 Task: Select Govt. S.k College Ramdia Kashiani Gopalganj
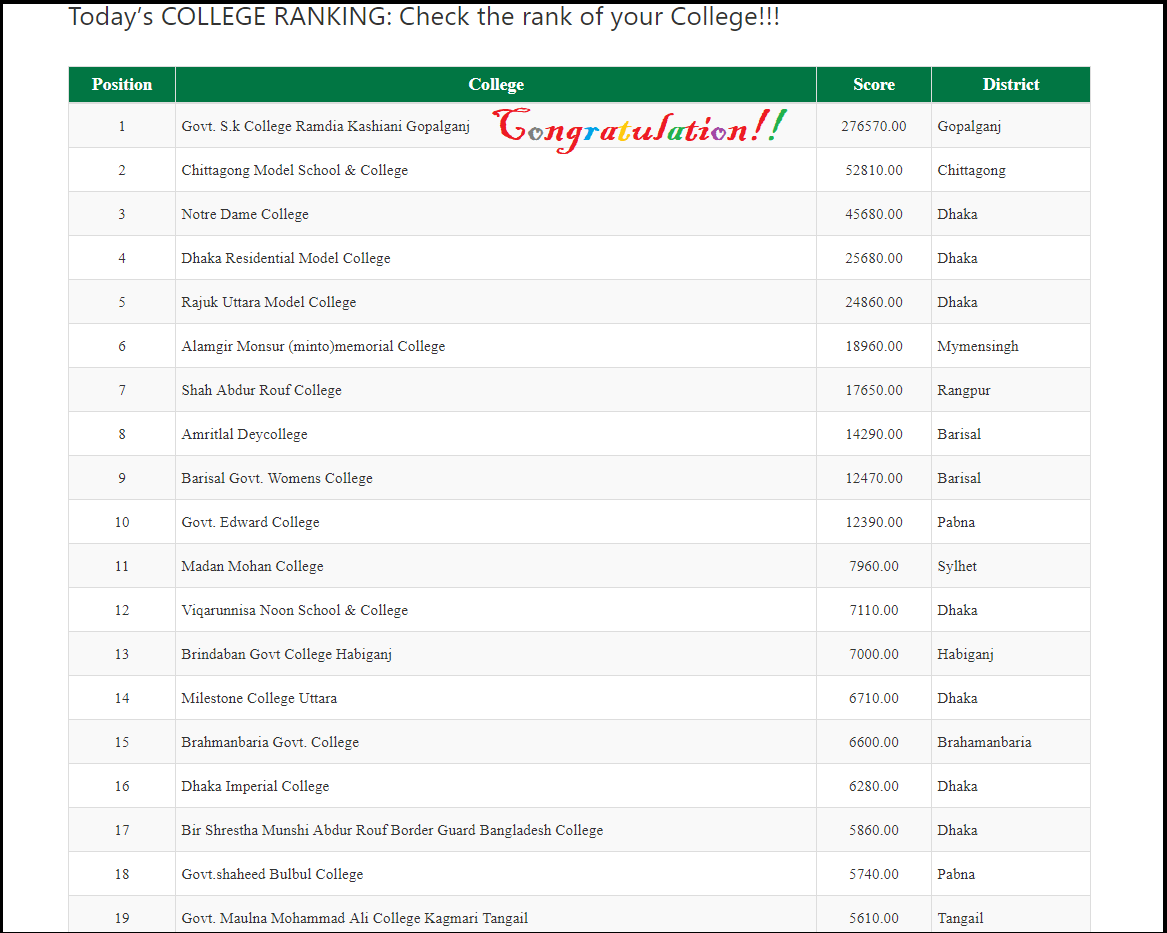(x=325, y=126)
